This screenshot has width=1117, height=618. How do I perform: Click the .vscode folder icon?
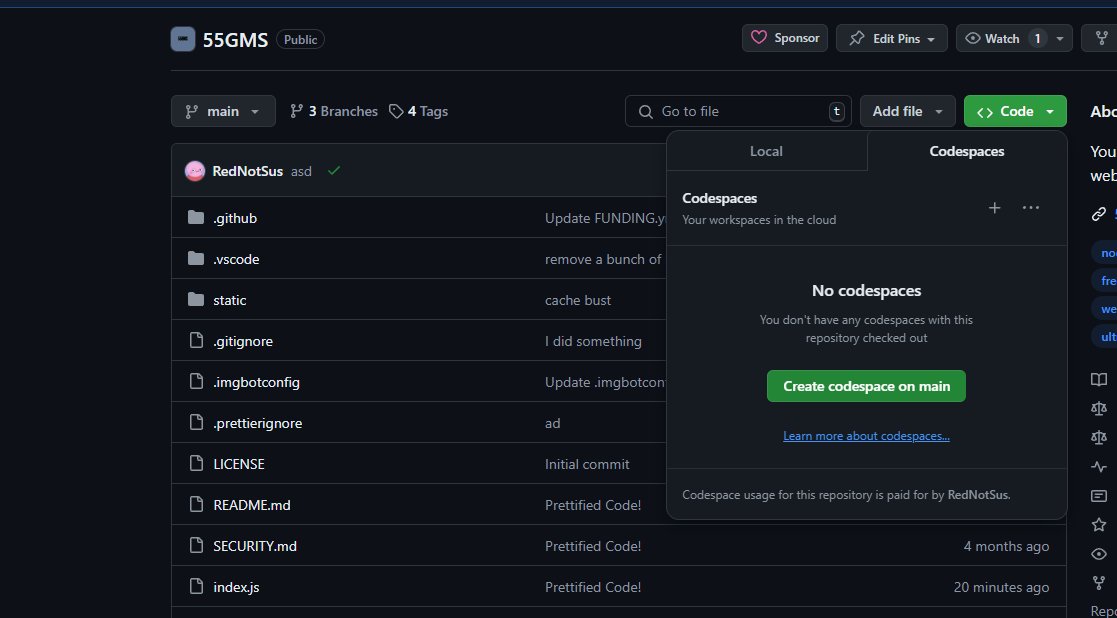click(x=196, y=258)
